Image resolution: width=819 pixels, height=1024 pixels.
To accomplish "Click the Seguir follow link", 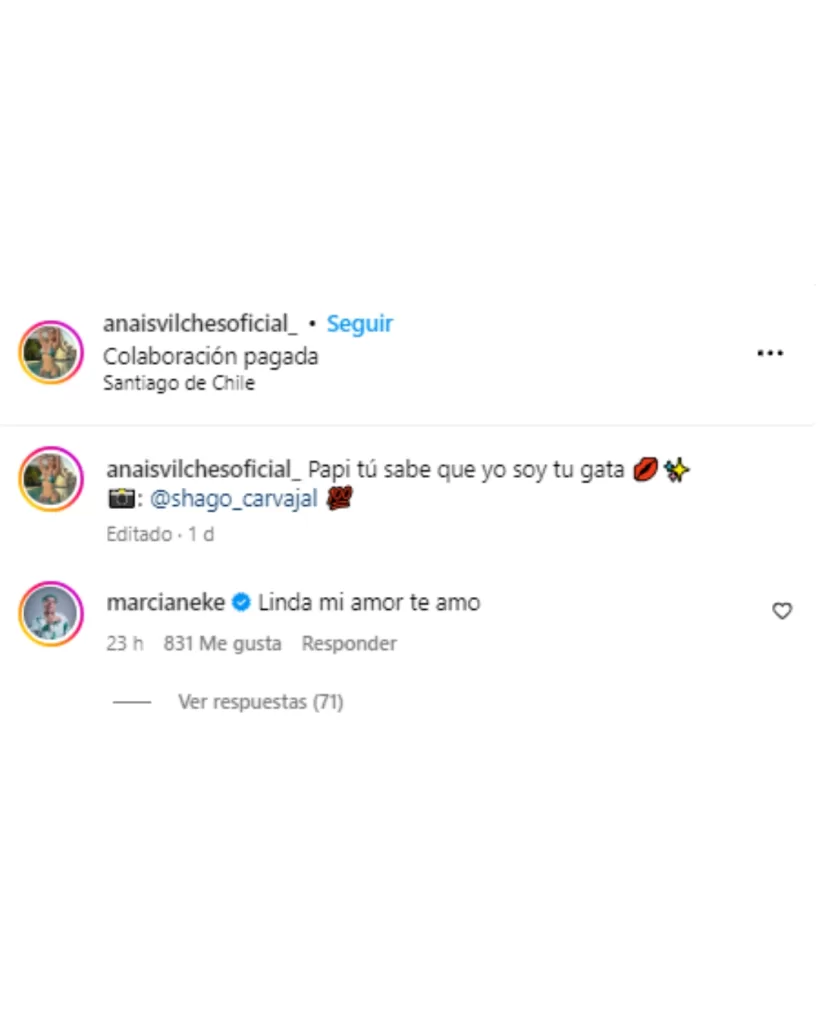I will pyautogui.click(x=359, y=324).
